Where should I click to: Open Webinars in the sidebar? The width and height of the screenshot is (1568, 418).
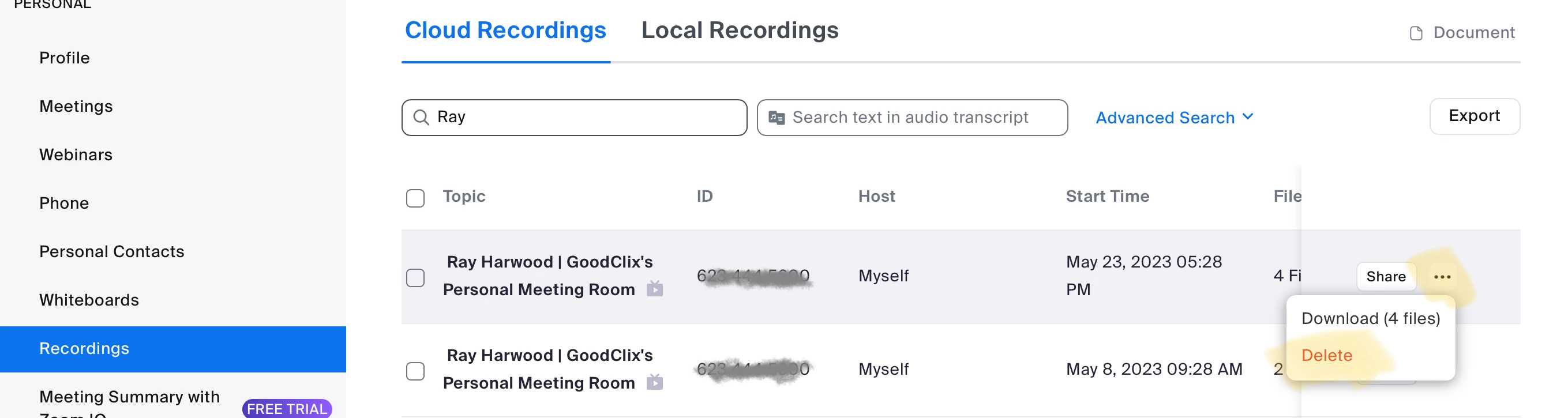[76, 155]
